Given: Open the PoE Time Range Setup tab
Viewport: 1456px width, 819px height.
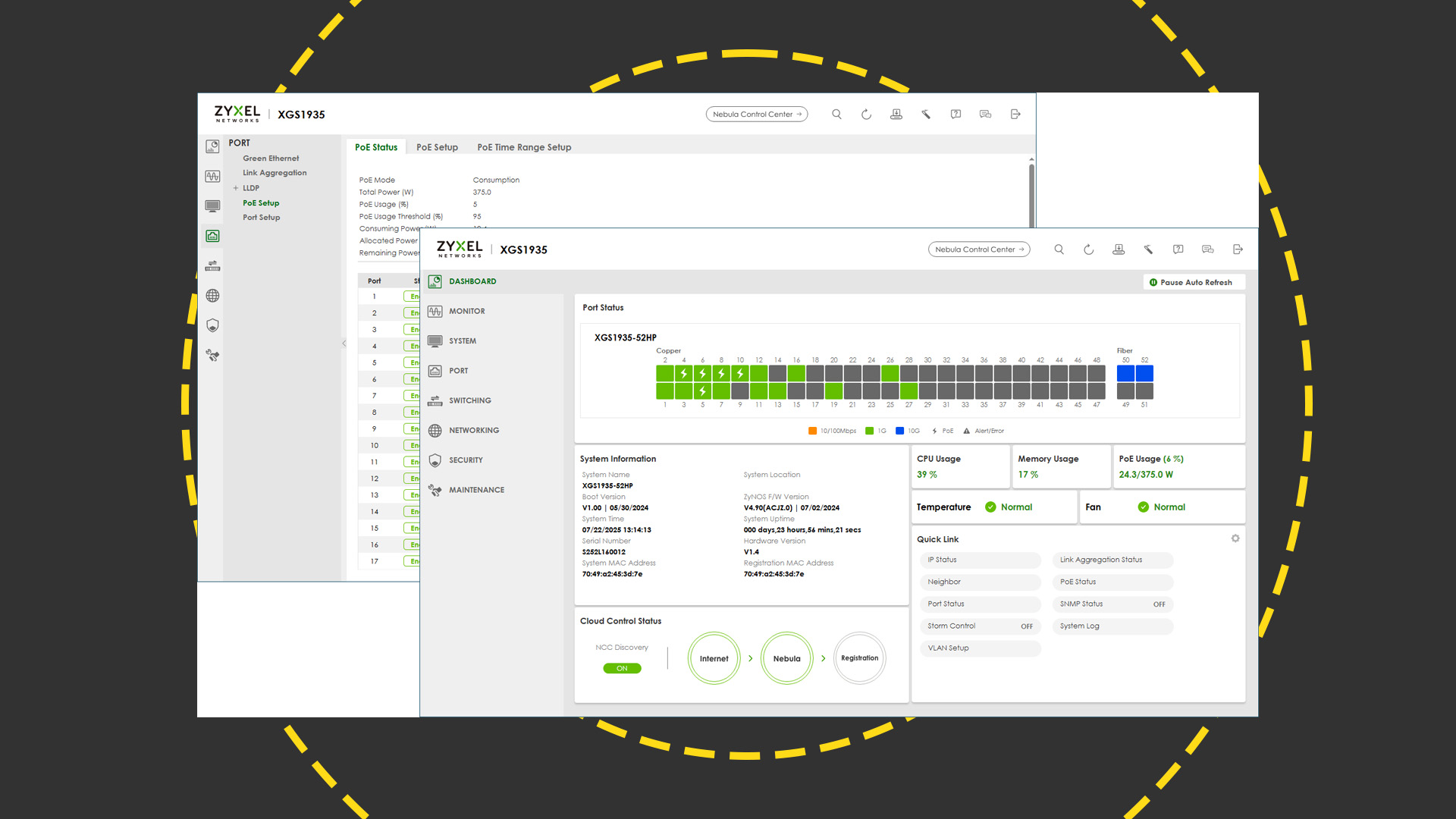Looking at the screenshot, I should tap(524, 147).
